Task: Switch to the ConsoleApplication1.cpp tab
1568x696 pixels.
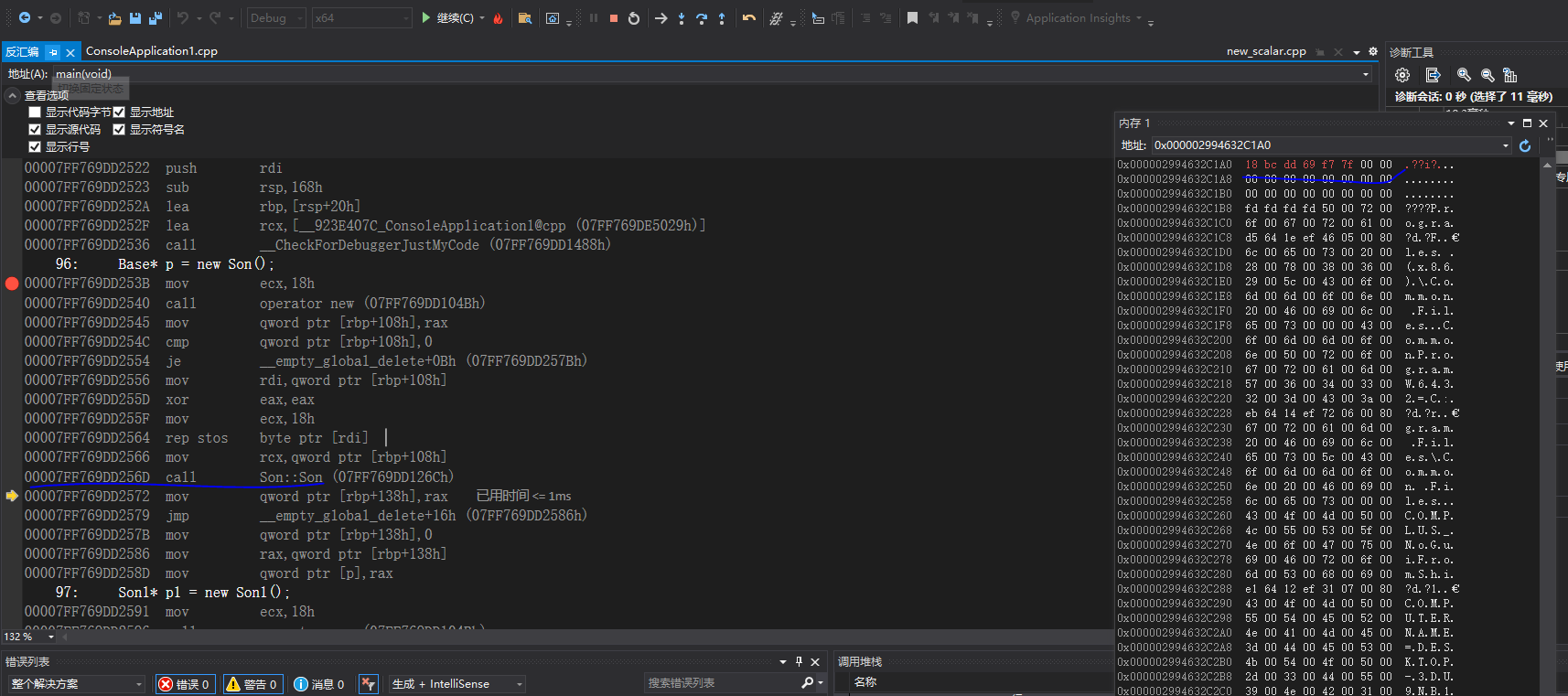Action: [151, 51]
